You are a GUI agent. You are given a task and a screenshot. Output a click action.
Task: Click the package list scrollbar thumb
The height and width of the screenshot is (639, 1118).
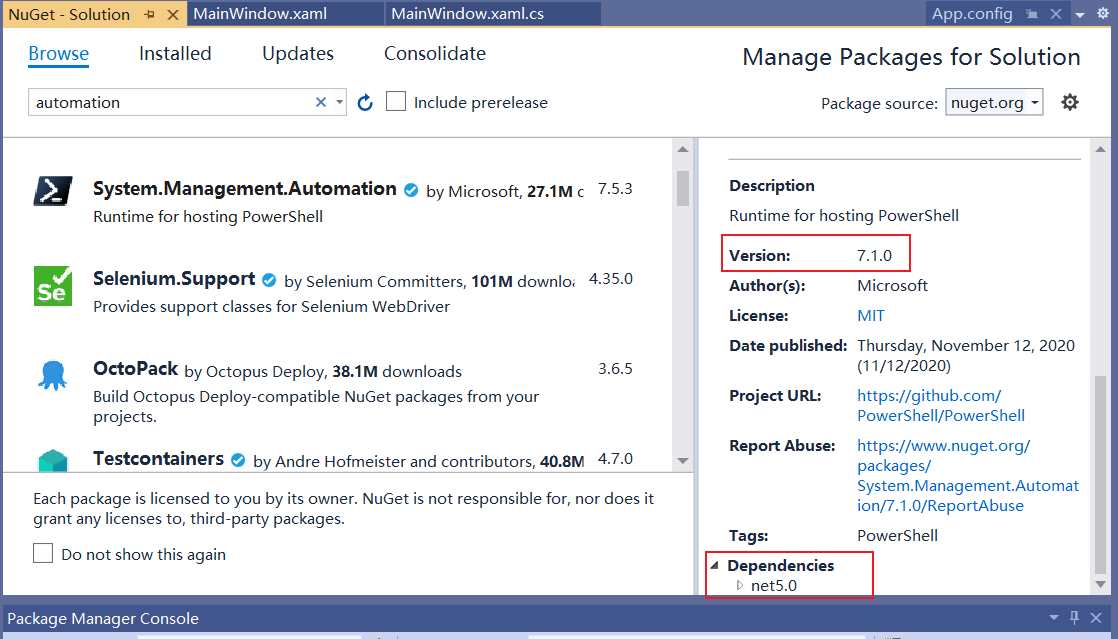[x=682, y=188]
